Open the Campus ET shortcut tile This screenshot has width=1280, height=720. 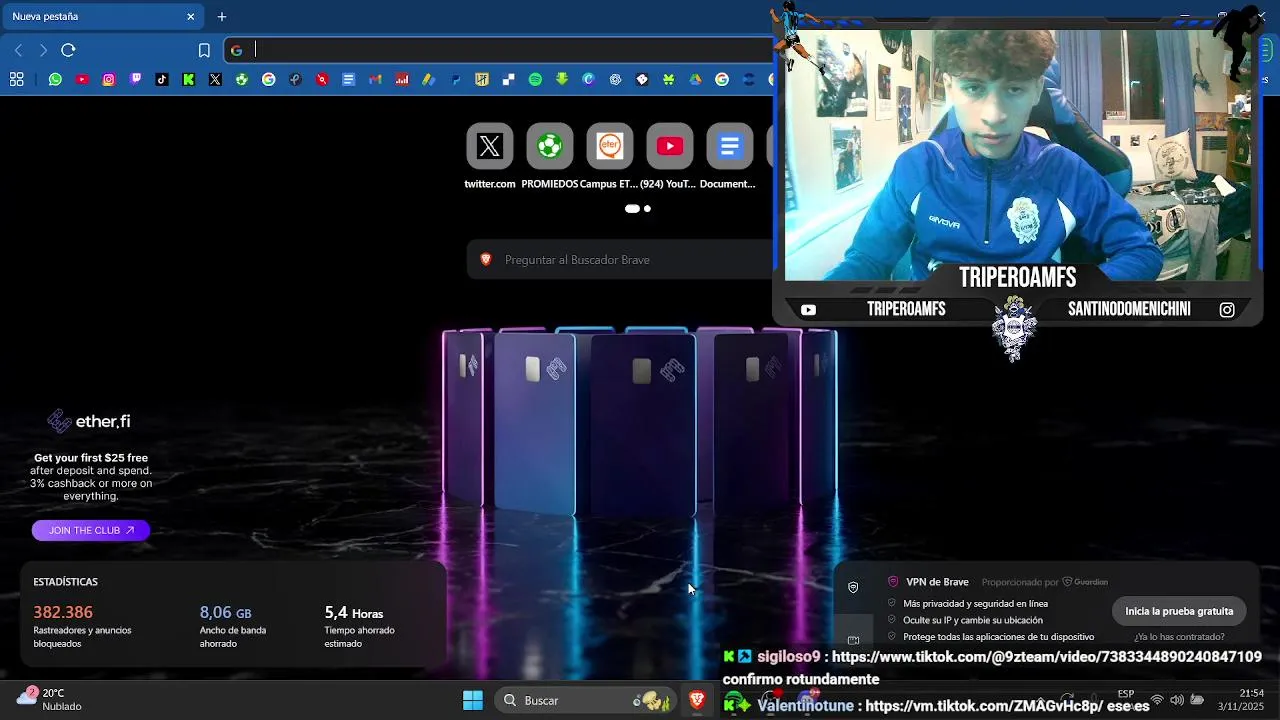pyautogui.click(x=610, y=156)
